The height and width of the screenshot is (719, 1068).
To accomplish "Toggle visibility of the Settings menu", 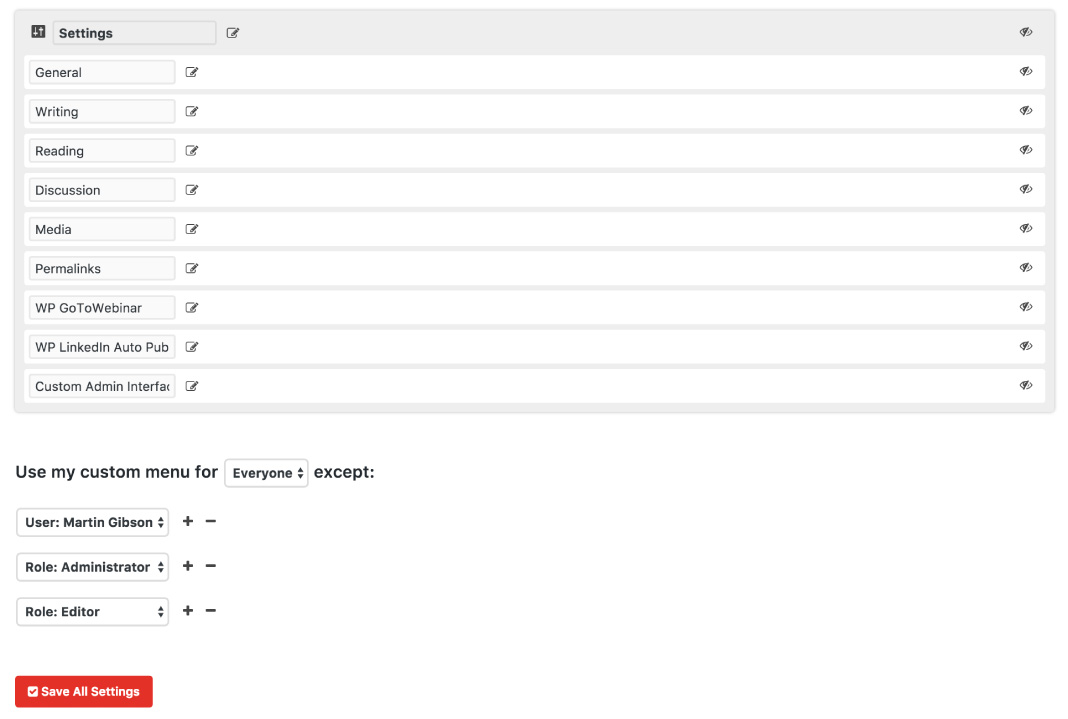I will pos(1026,32).
